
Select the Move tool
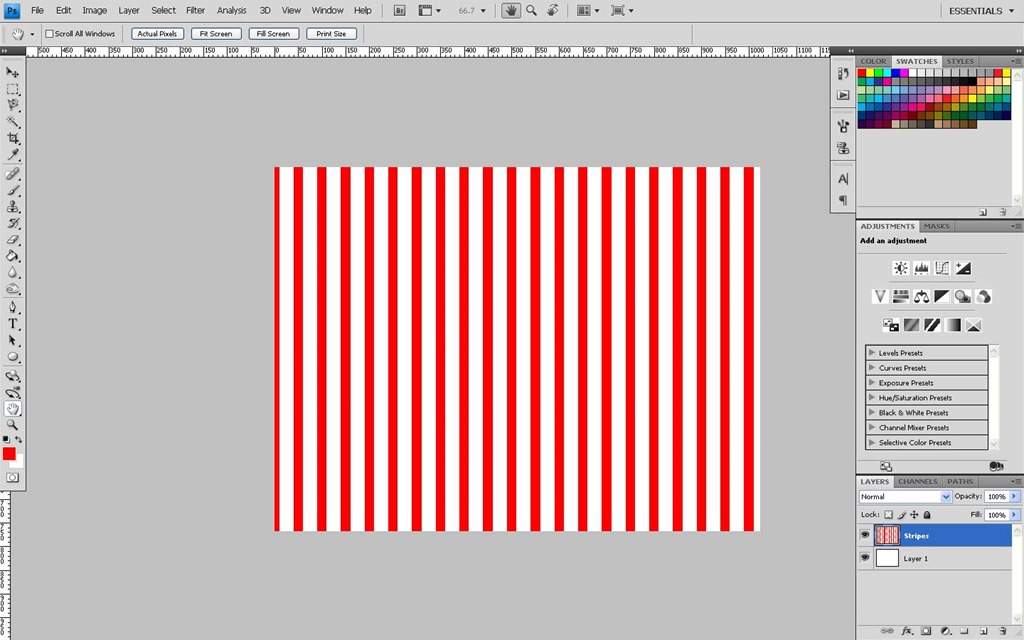(x=13, y=72)
